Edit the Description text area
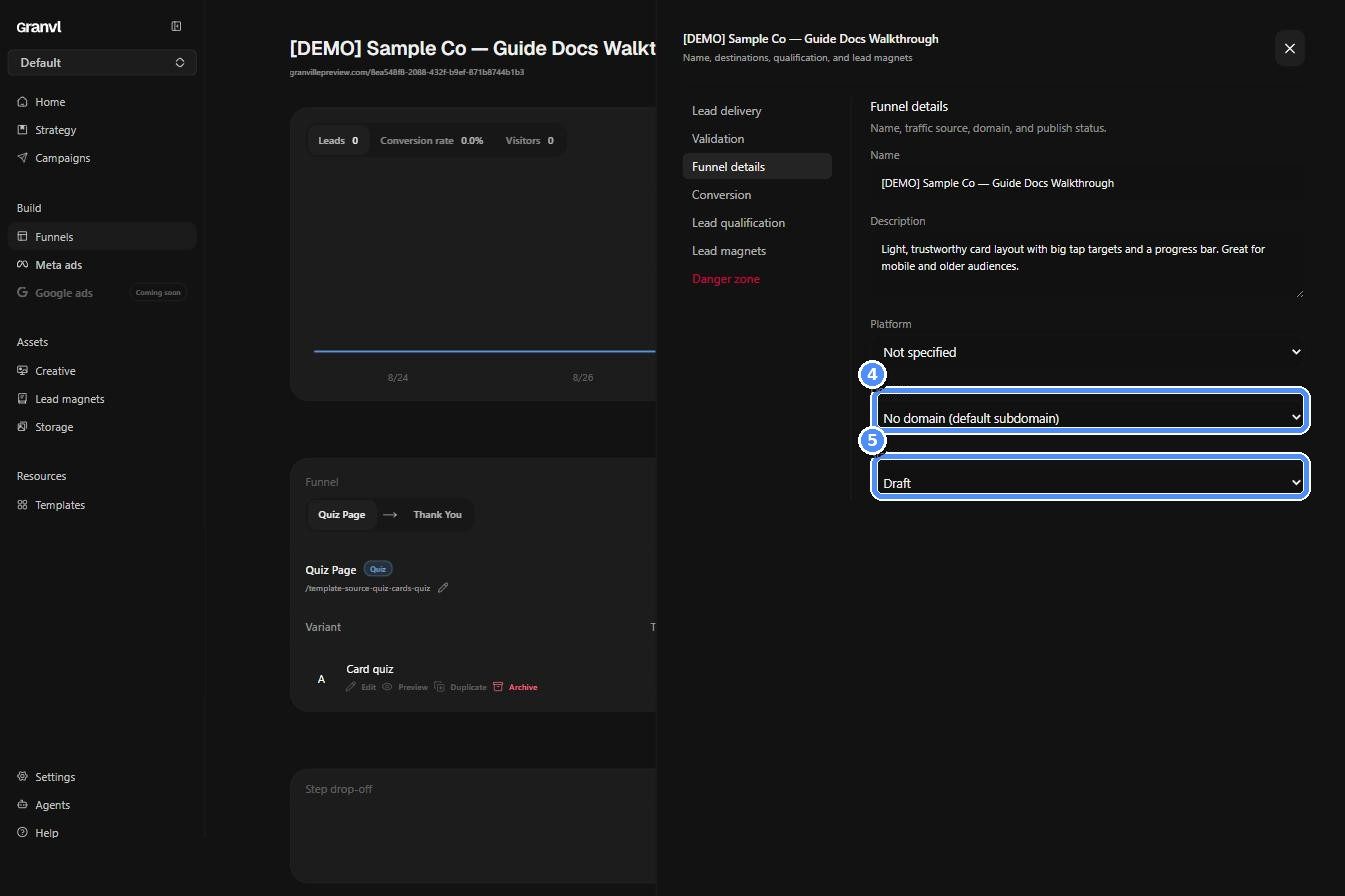 pos(1087,265)
